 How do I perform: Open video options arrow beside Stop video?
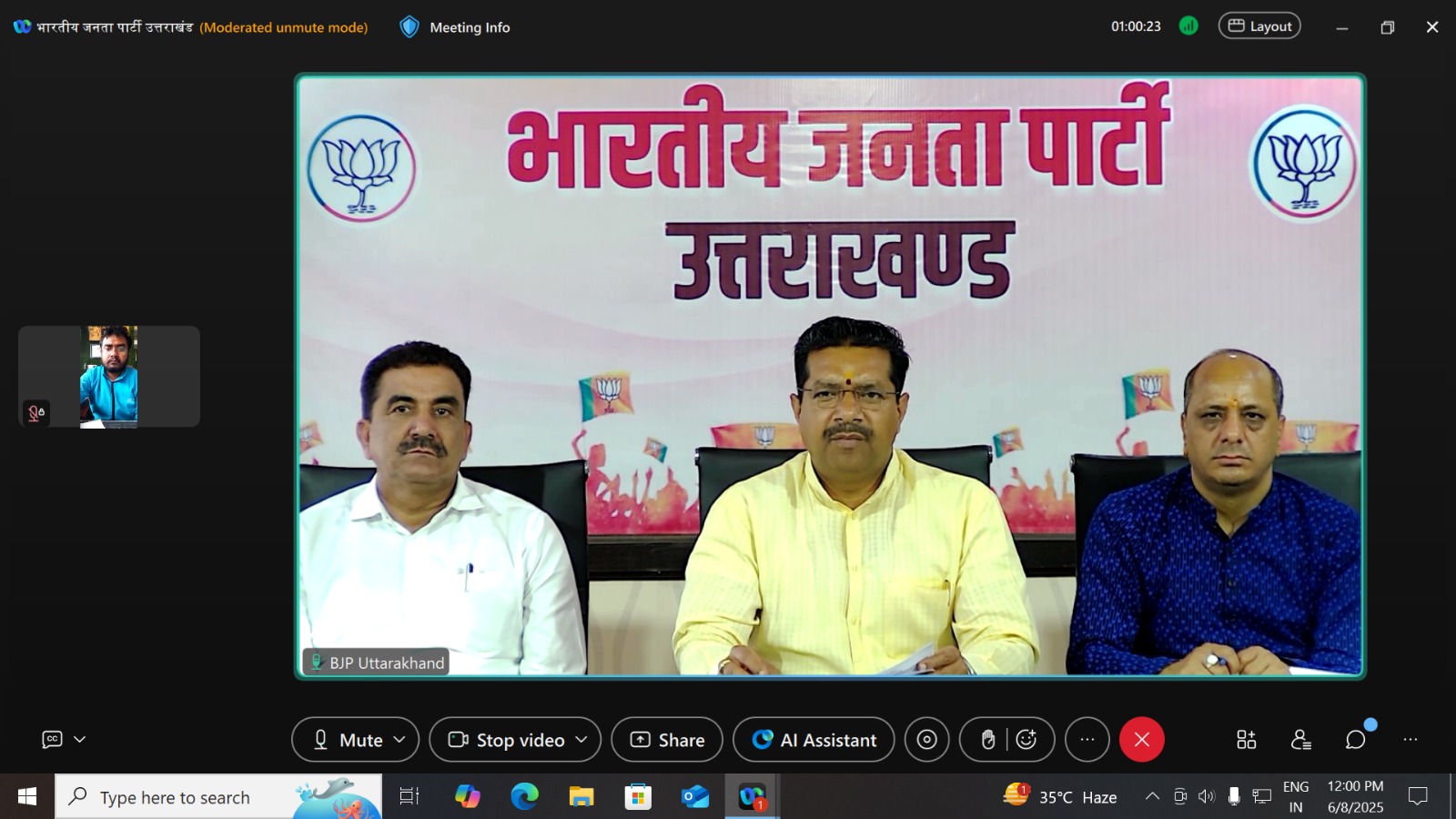pos(582,740)
